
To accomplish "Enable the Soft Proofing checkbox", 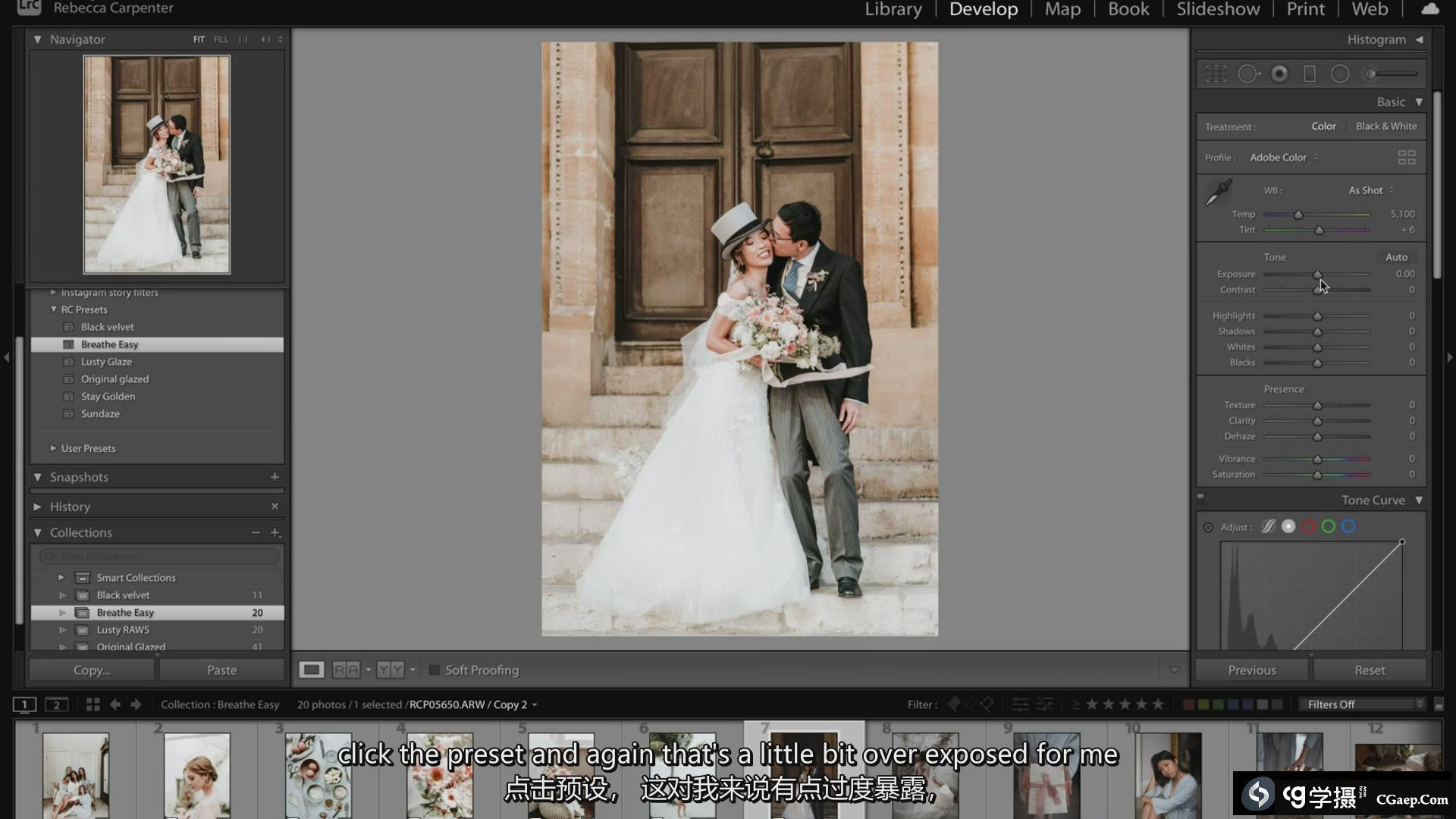I will click(x=435, y=670).
